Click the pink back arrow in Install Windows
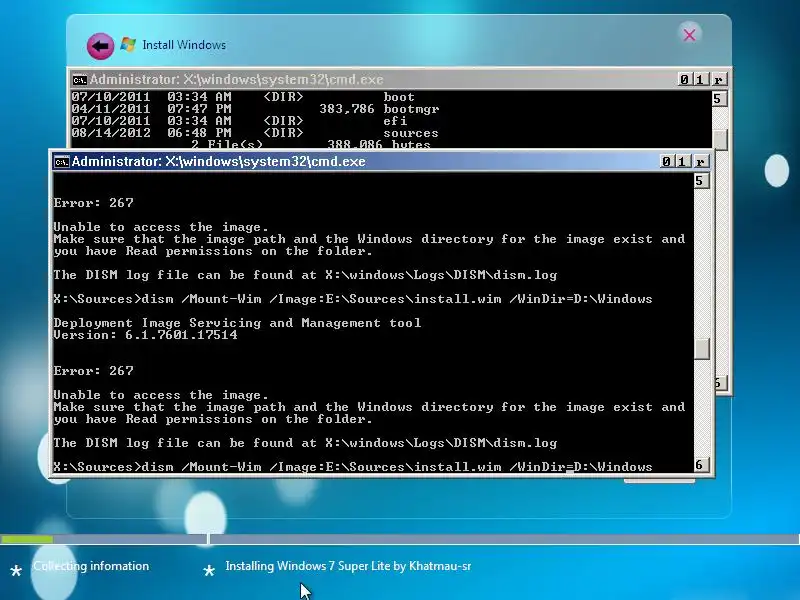800x600 pixels. 101,46
